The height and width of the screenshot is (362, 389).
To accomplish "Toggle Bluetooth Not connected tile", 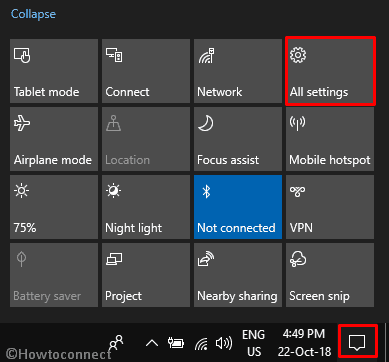I will point(238,207).
